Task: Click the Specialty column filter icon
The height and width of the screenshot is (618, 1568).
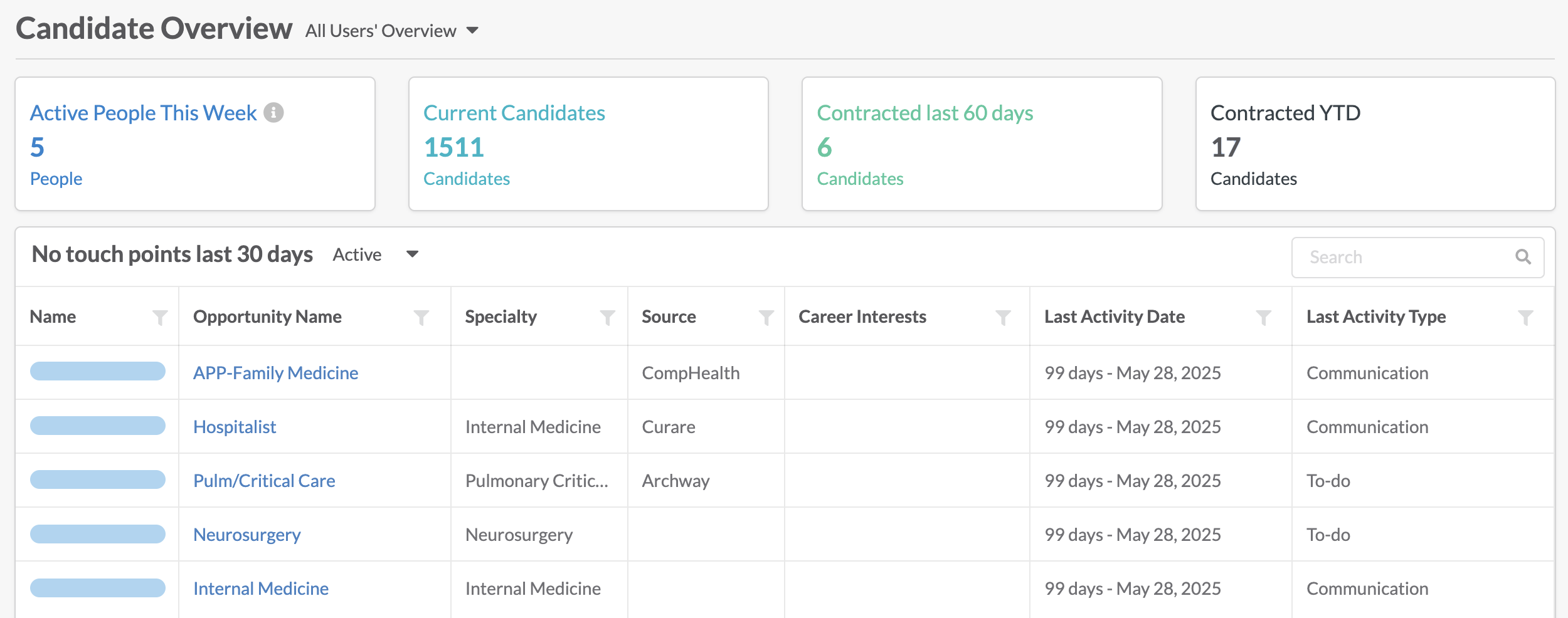Action: point(607,318)
